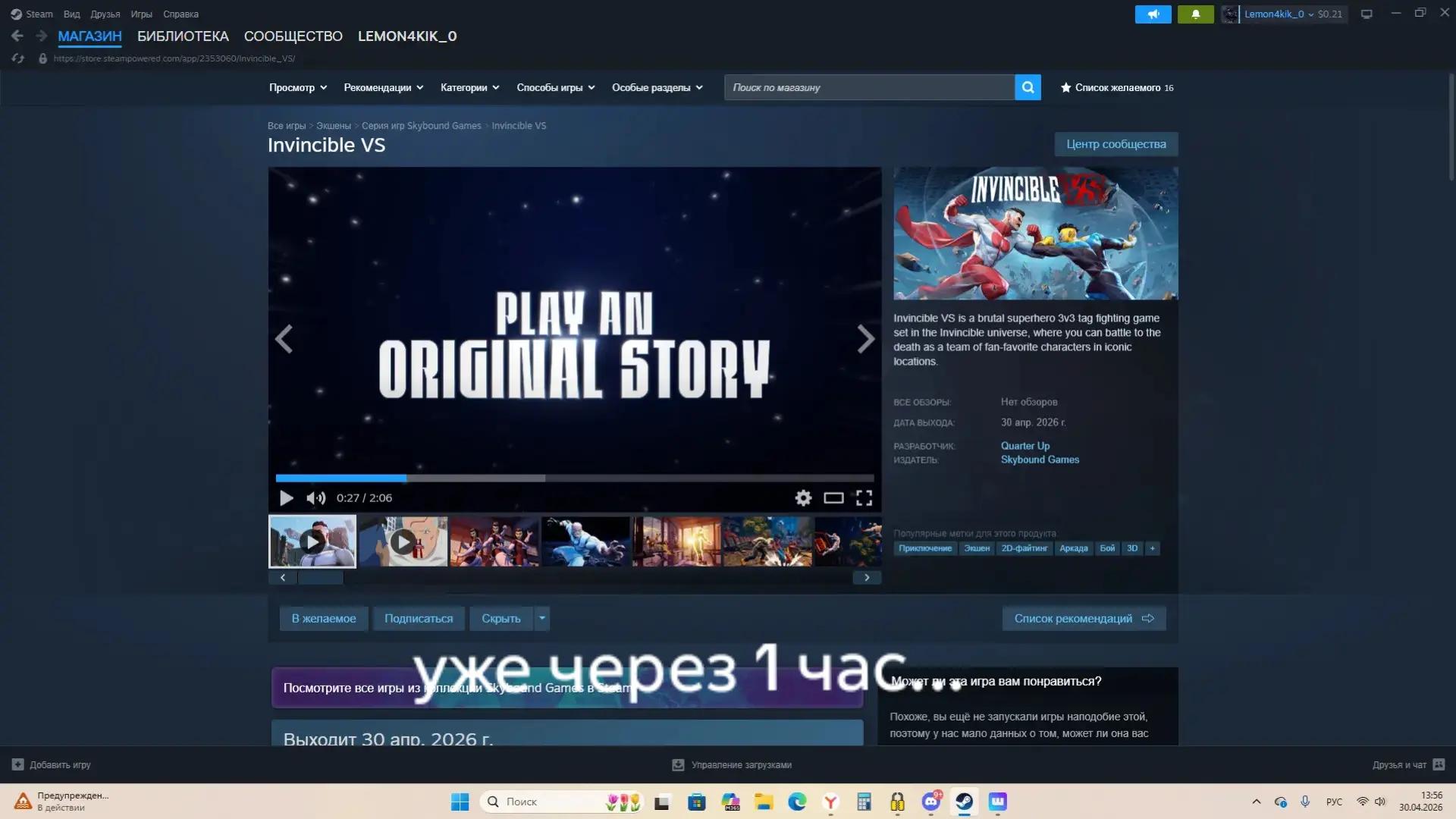Open the Windows Start menu
The width and height of the screenshot is (1456, 819).
coord(460,802)
